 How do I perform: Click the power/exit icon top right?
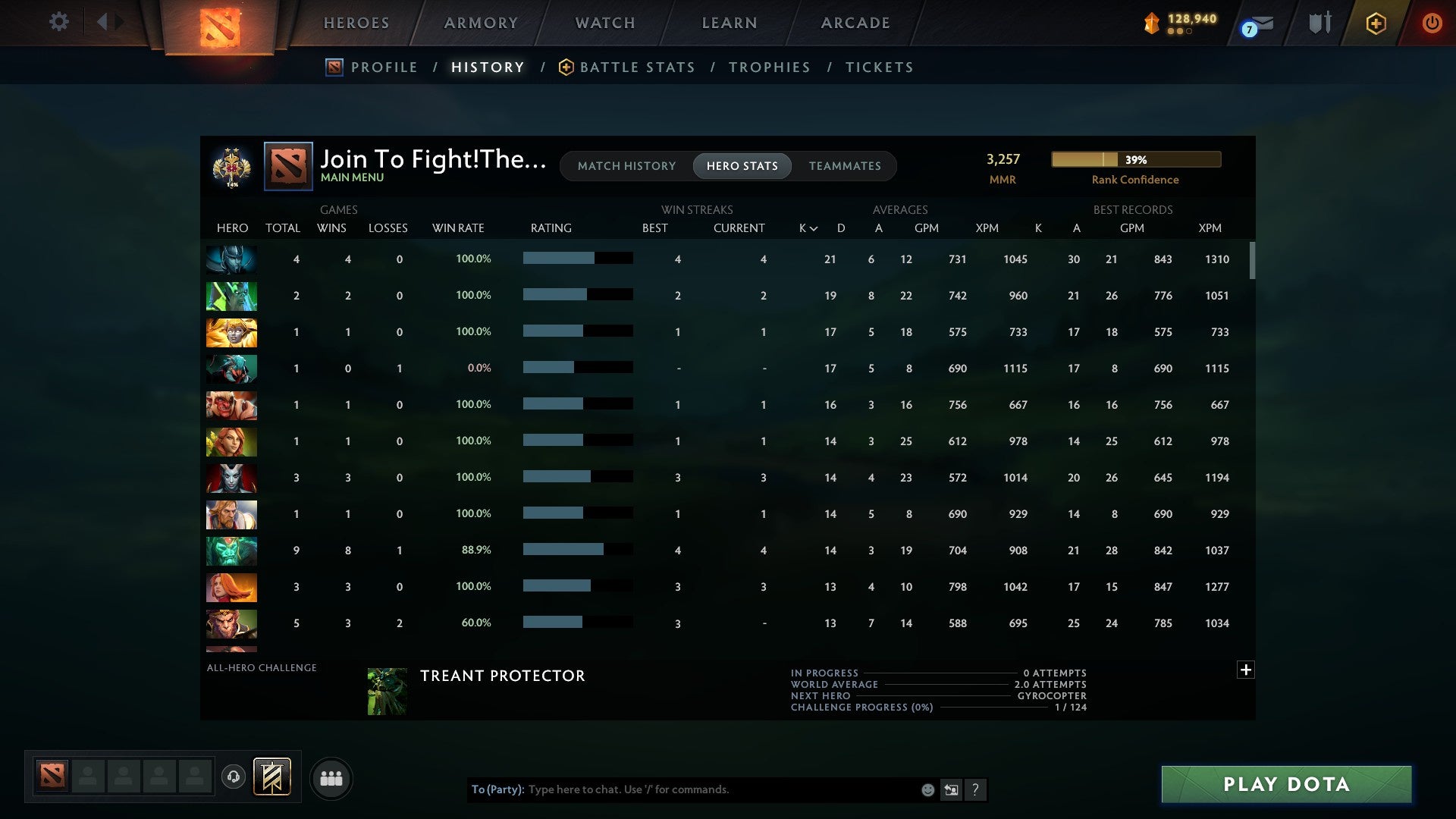pyautogui.click(x=1432, y=23)
